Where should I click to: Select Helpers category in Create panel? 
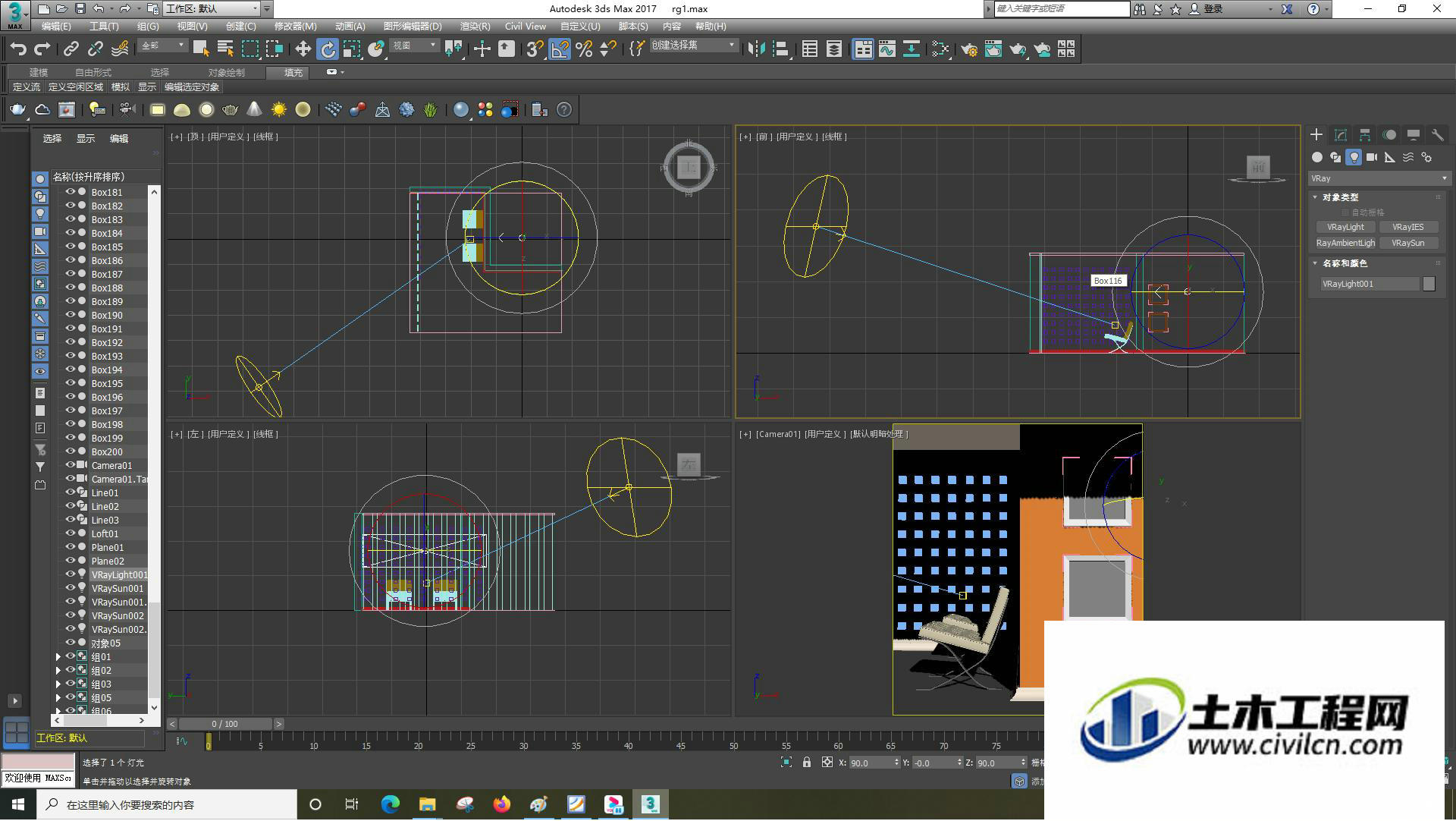click(x=1390, y=158)
